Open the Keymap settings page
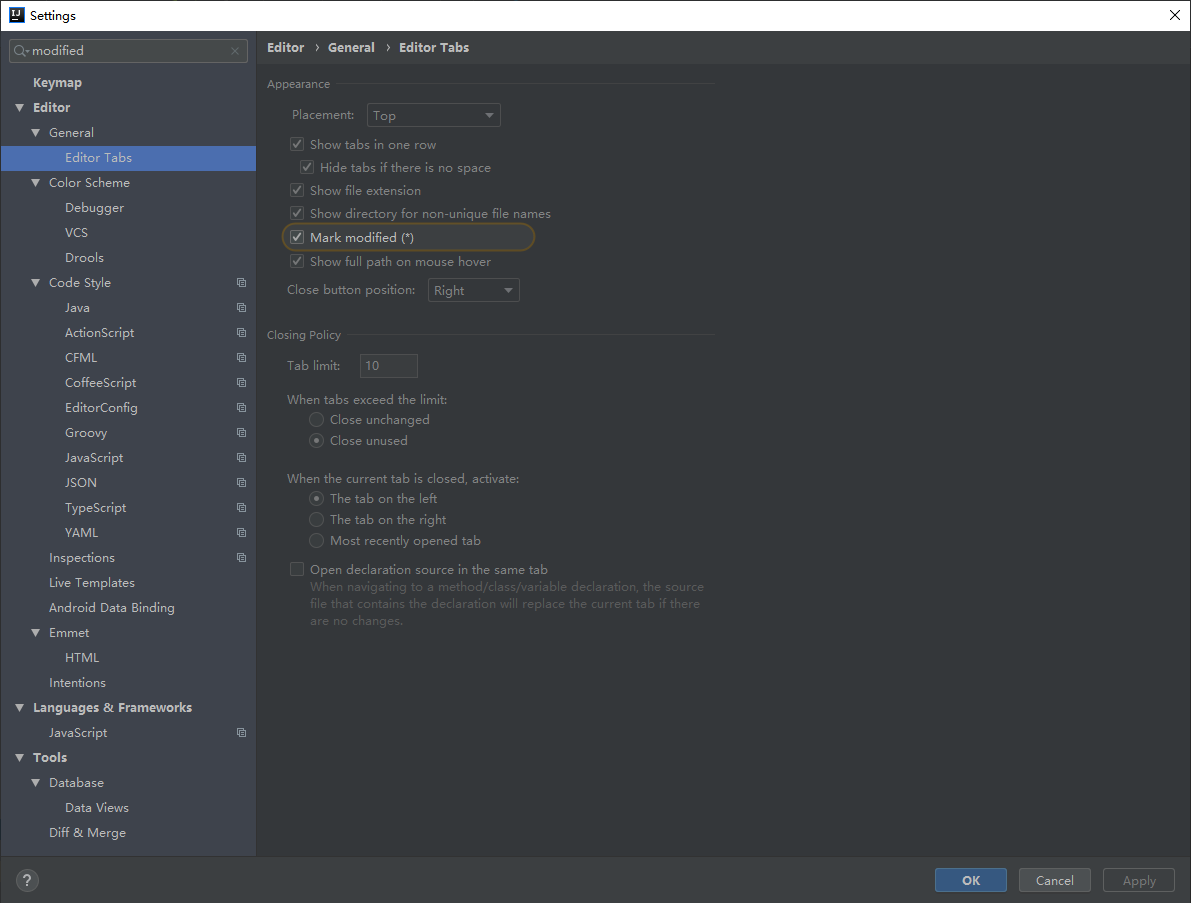1191x903 pixels. tap(57, 83)
